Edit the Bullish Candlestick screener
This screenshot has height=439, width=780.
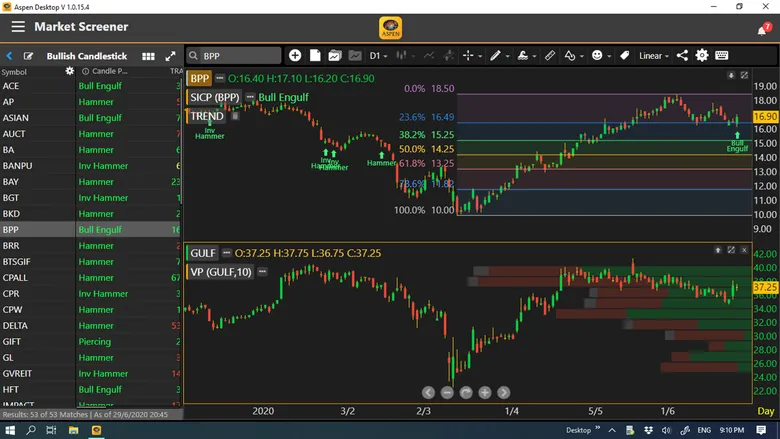point(28,56)
